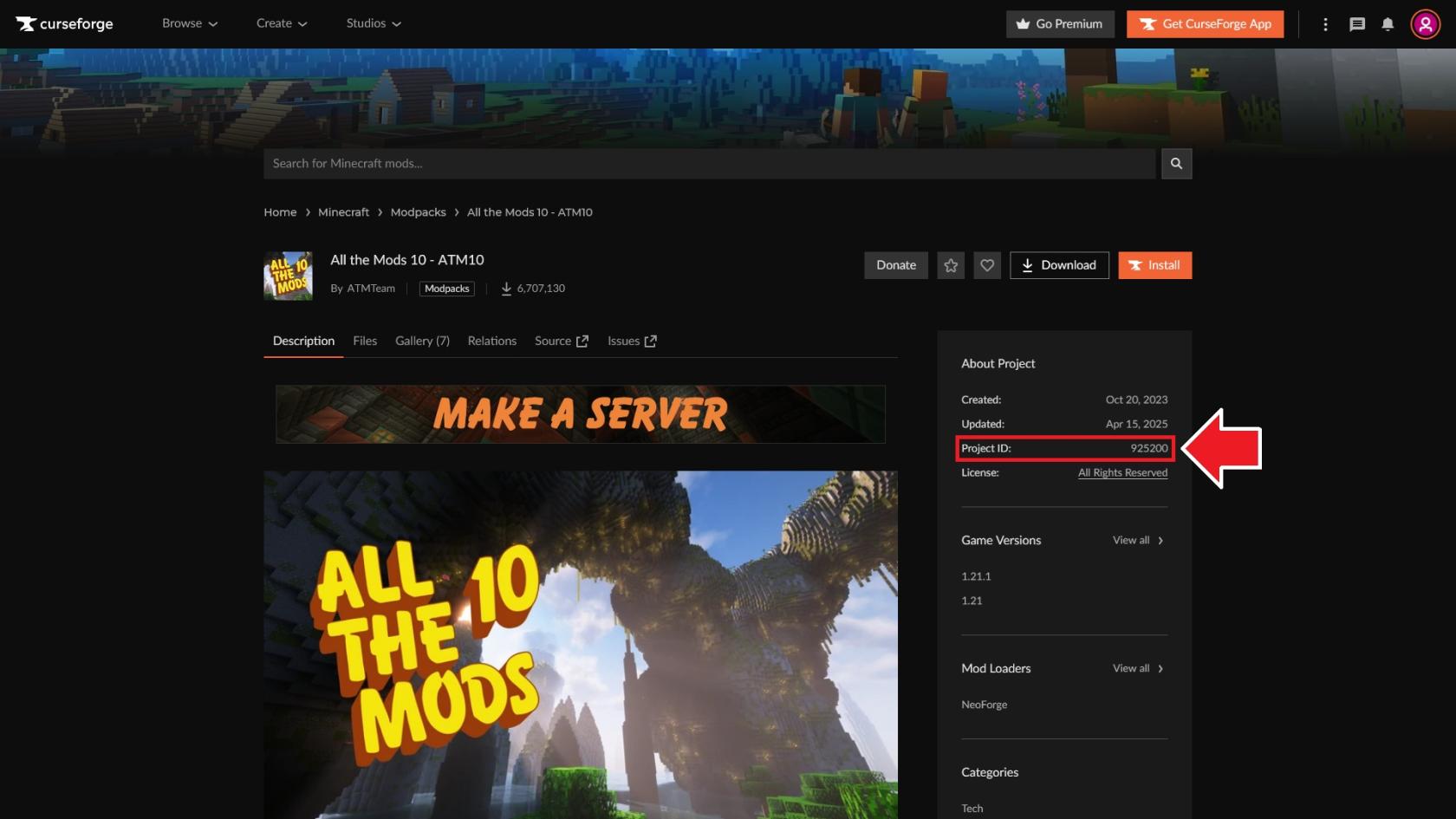This screenshot has width=1456, height=819.
Task: Switch to the Description tab
Action: point(303,341)
